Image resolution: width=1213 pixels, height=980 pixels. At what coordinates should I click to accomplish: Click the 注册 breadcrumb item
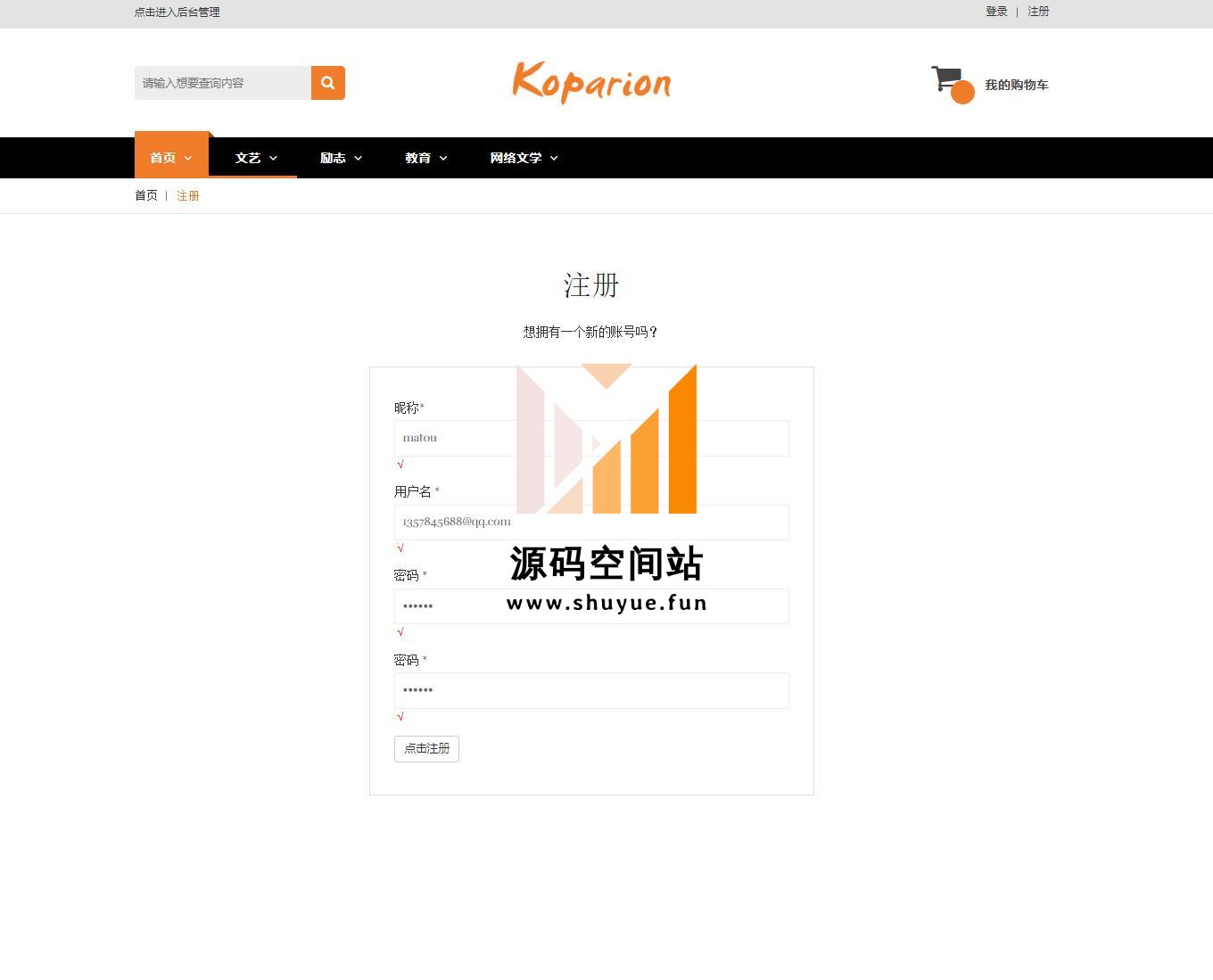coord(188,195)
